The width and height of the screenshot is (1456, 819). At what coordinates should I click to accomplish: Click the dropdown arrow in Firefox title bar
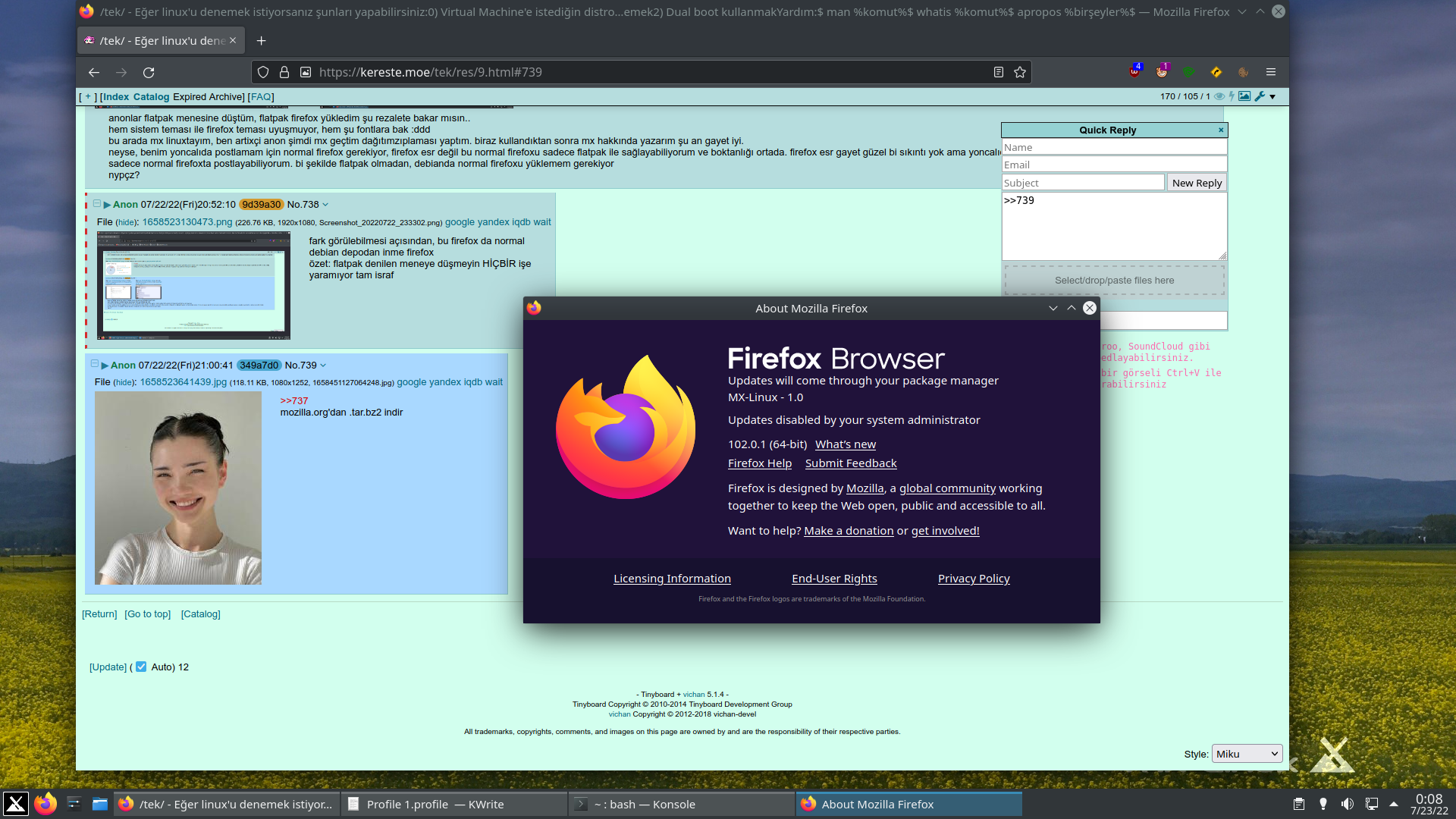1241,11
